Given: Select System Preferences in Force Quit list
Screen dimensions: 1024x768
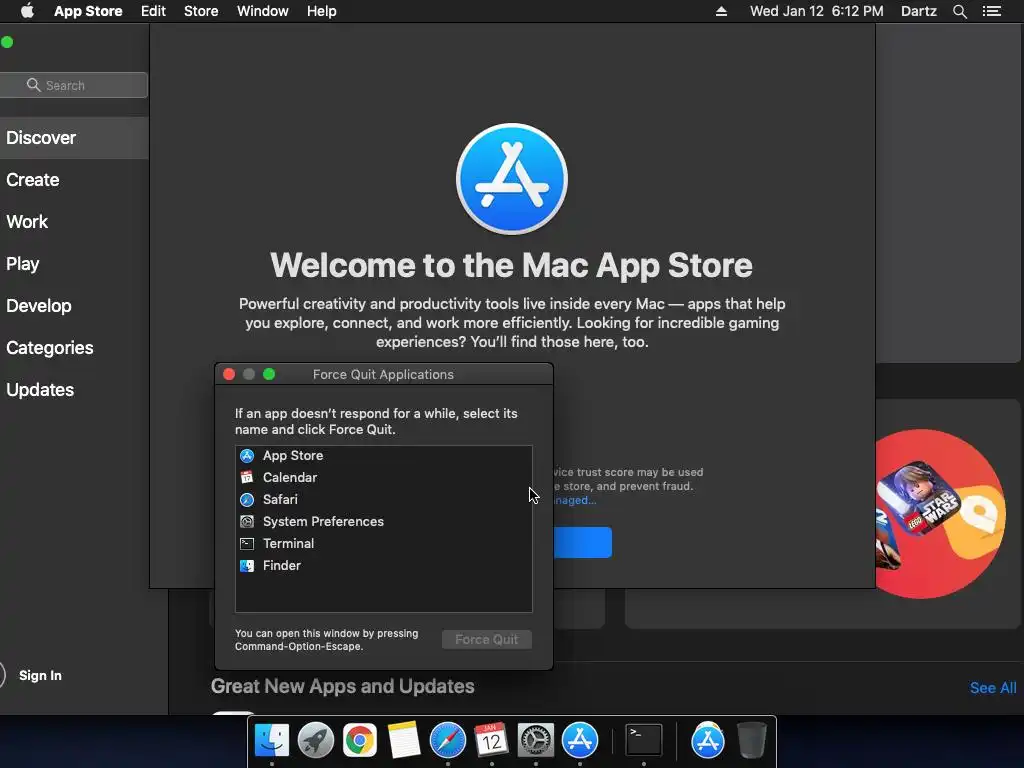Looking at the screenshot, I should click(x=383, y=522).
